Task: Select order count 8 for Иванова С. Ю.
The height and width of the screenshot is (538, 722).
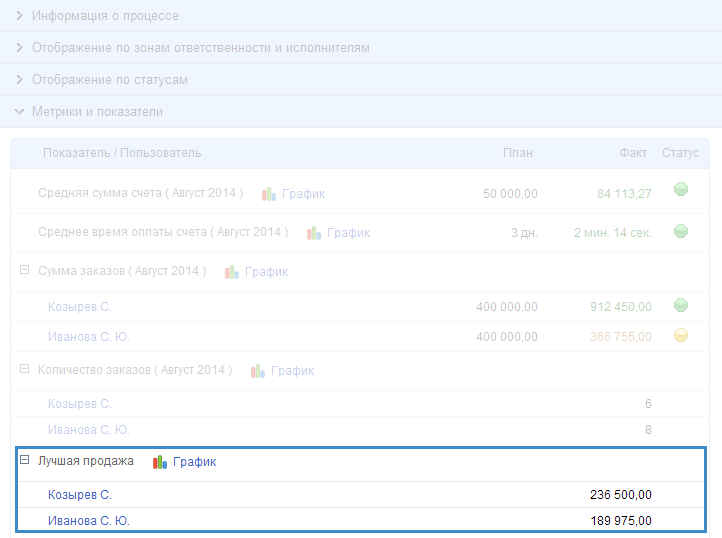Action: (648, 430)
